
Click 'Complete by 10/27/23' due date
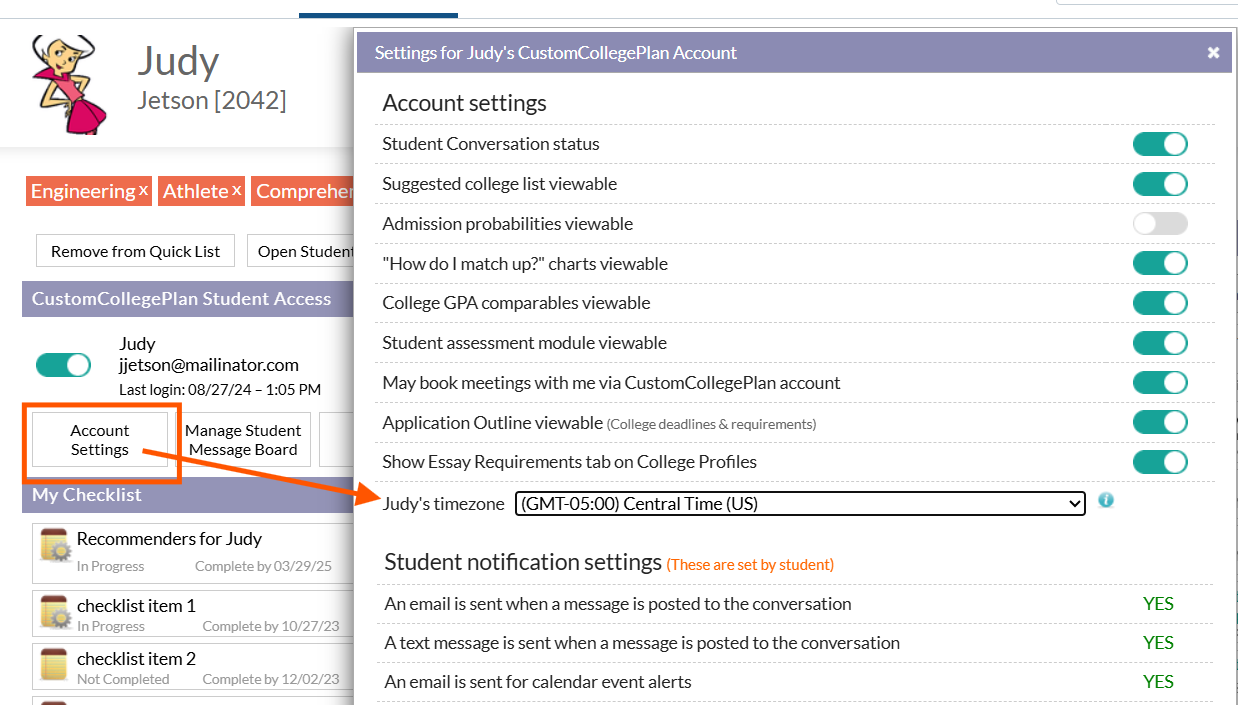pyautogui.click(x=271, y=626)
